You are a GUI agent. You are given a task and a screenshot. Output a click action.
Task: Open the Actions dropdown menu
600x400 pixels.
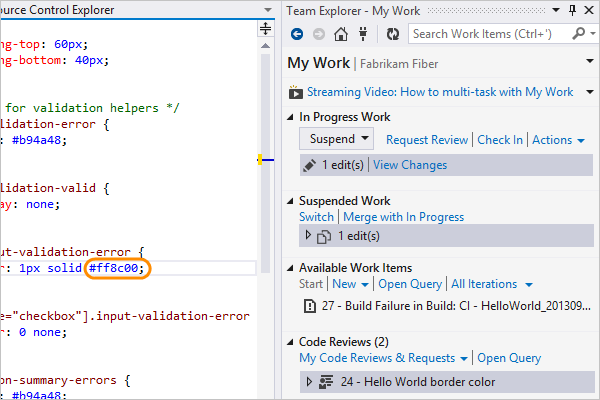pos(558,140)
